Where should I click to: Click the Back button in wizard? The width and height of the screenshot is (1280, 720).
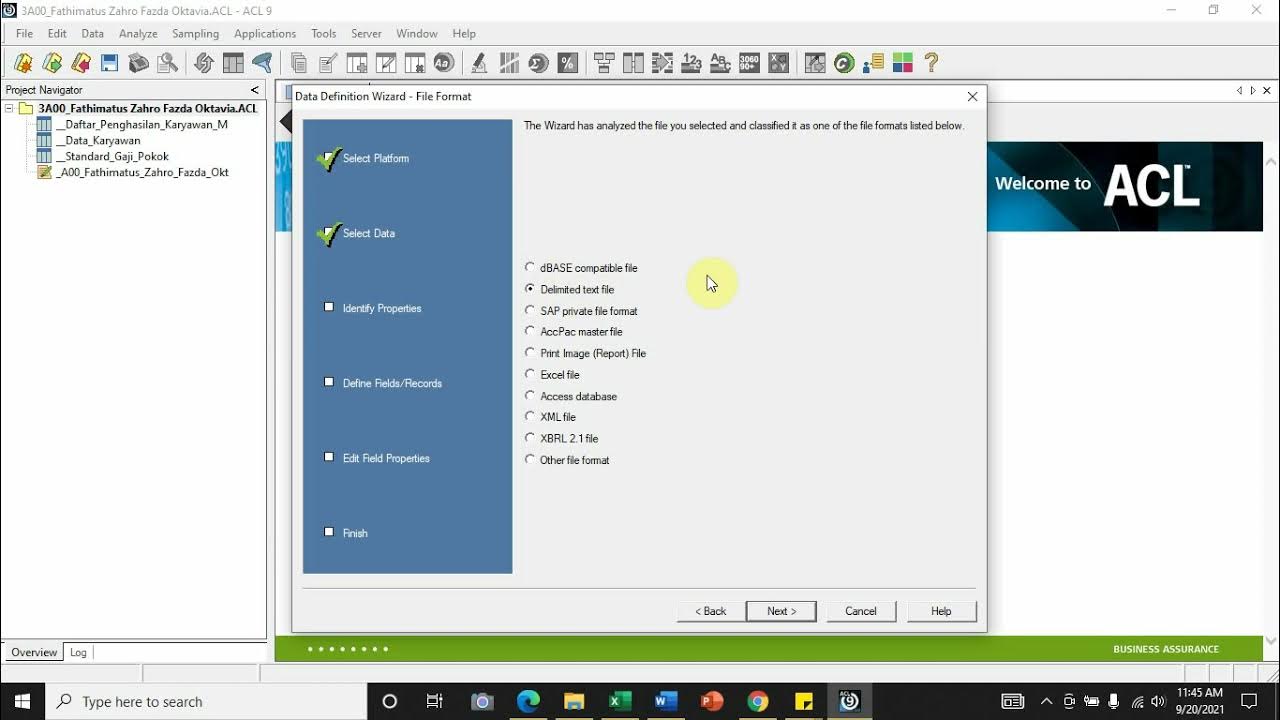click(x=711, y=611)
